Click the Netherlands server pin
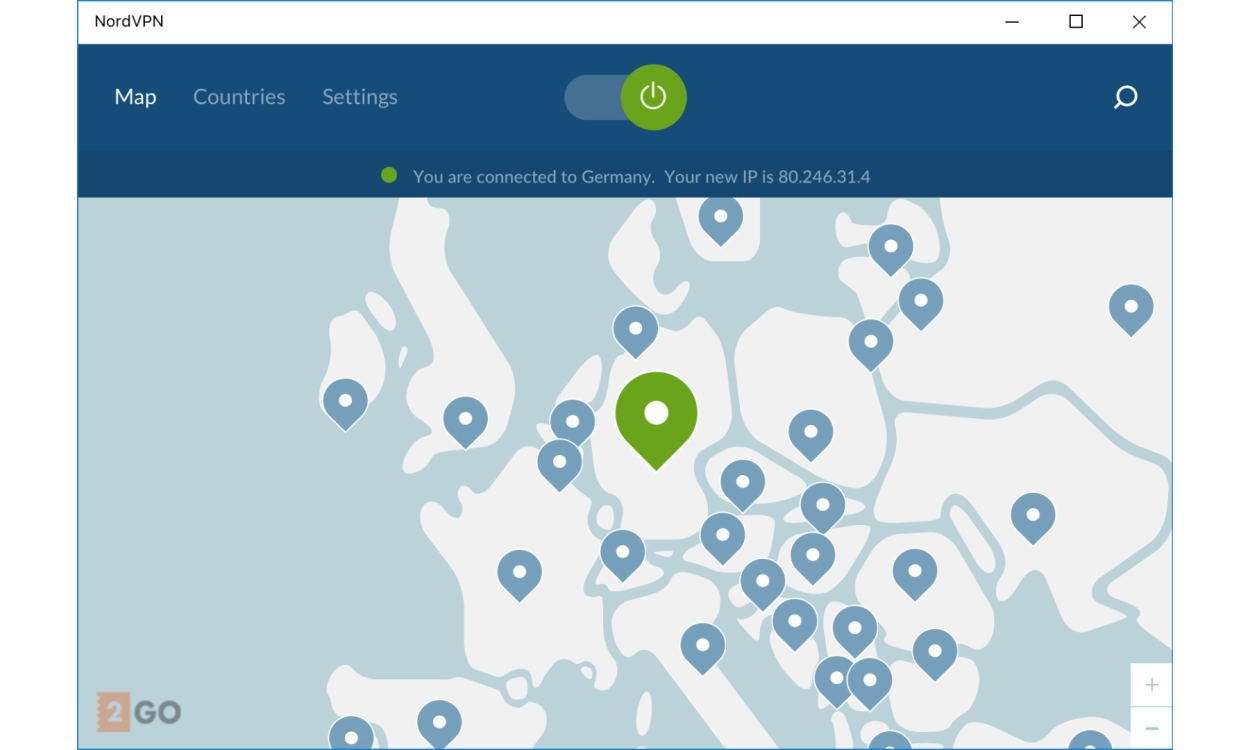This screenshot has width=1250, height=750. 572,421
